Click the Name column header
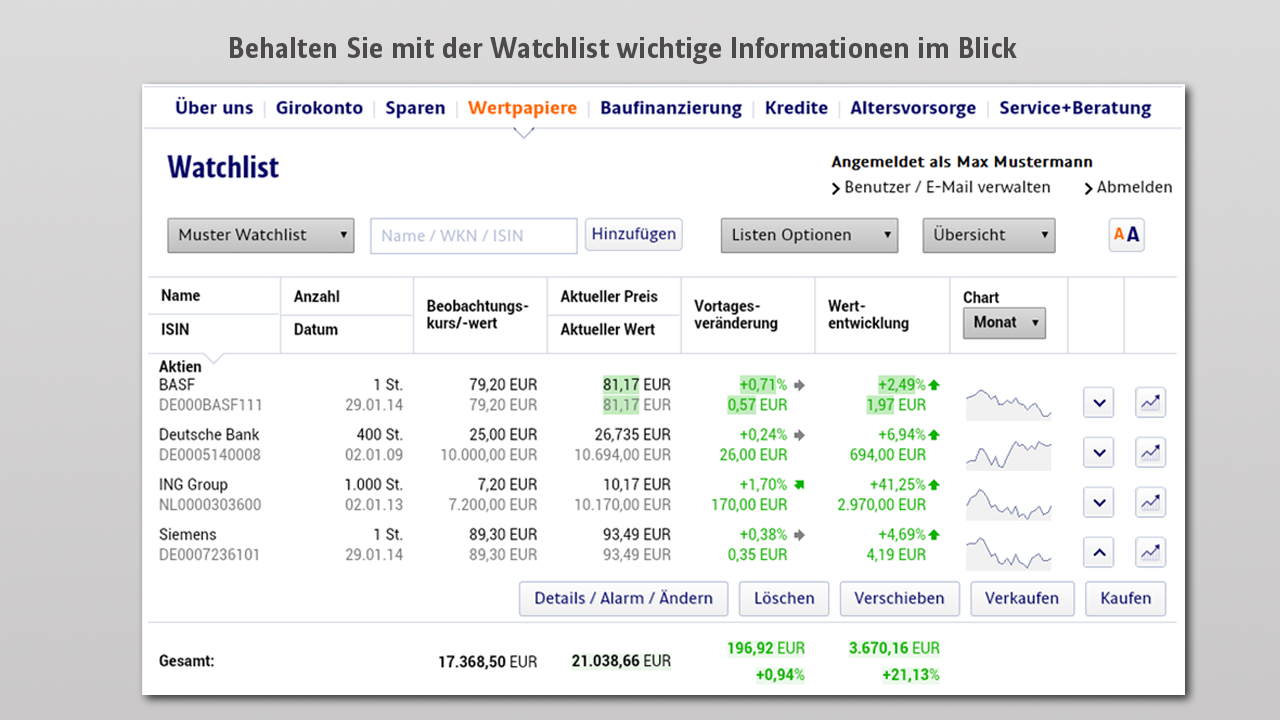 tap(180, 296)
